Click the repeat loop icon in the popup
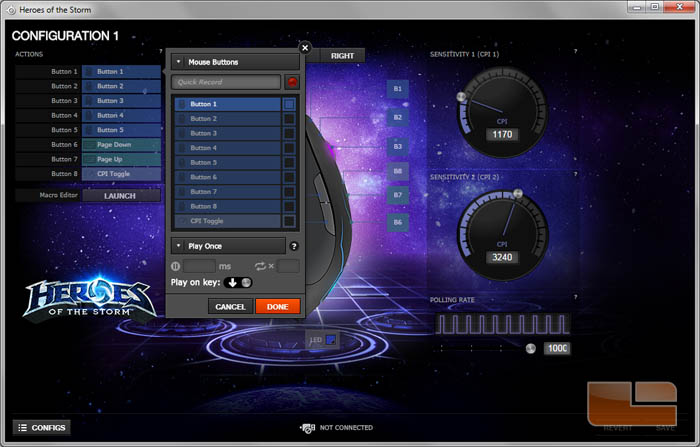700x447 pixels. [260, 266]
